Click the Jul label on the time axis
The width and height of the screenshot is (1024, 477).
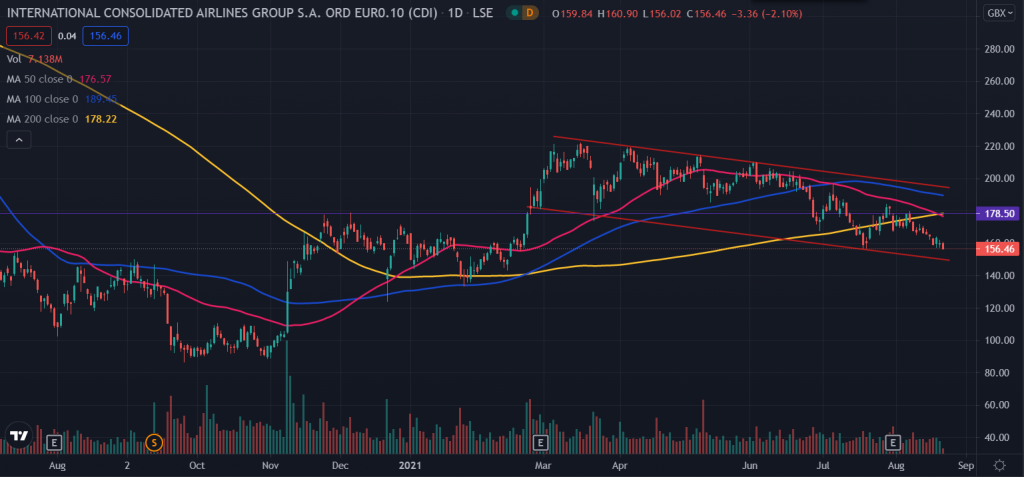823,466
